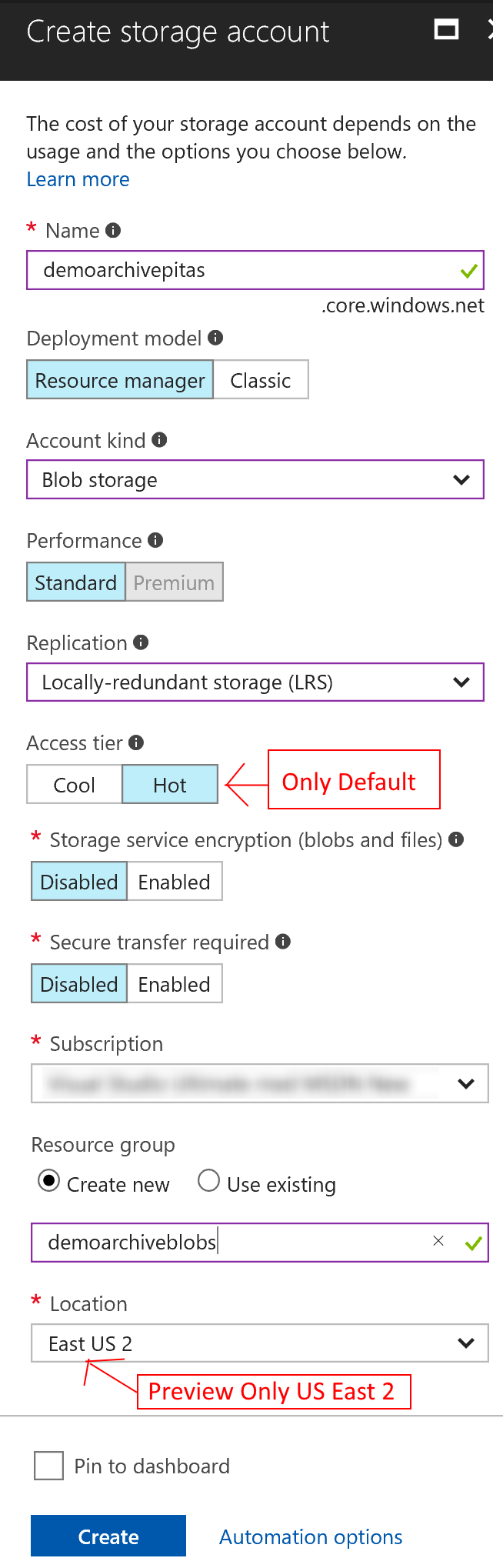Select the Create new resource group option

point(49,1181)
